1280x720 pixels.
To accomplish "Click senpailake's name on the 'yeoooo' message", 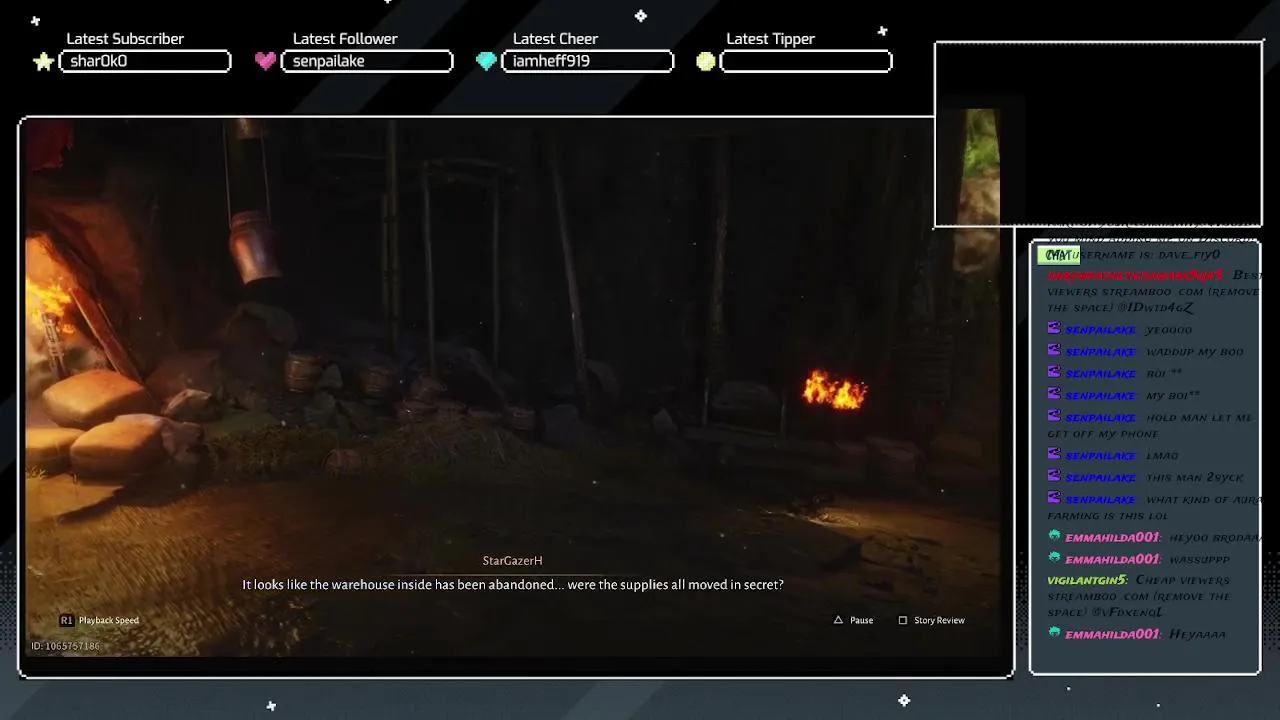I will [1100, 329].
